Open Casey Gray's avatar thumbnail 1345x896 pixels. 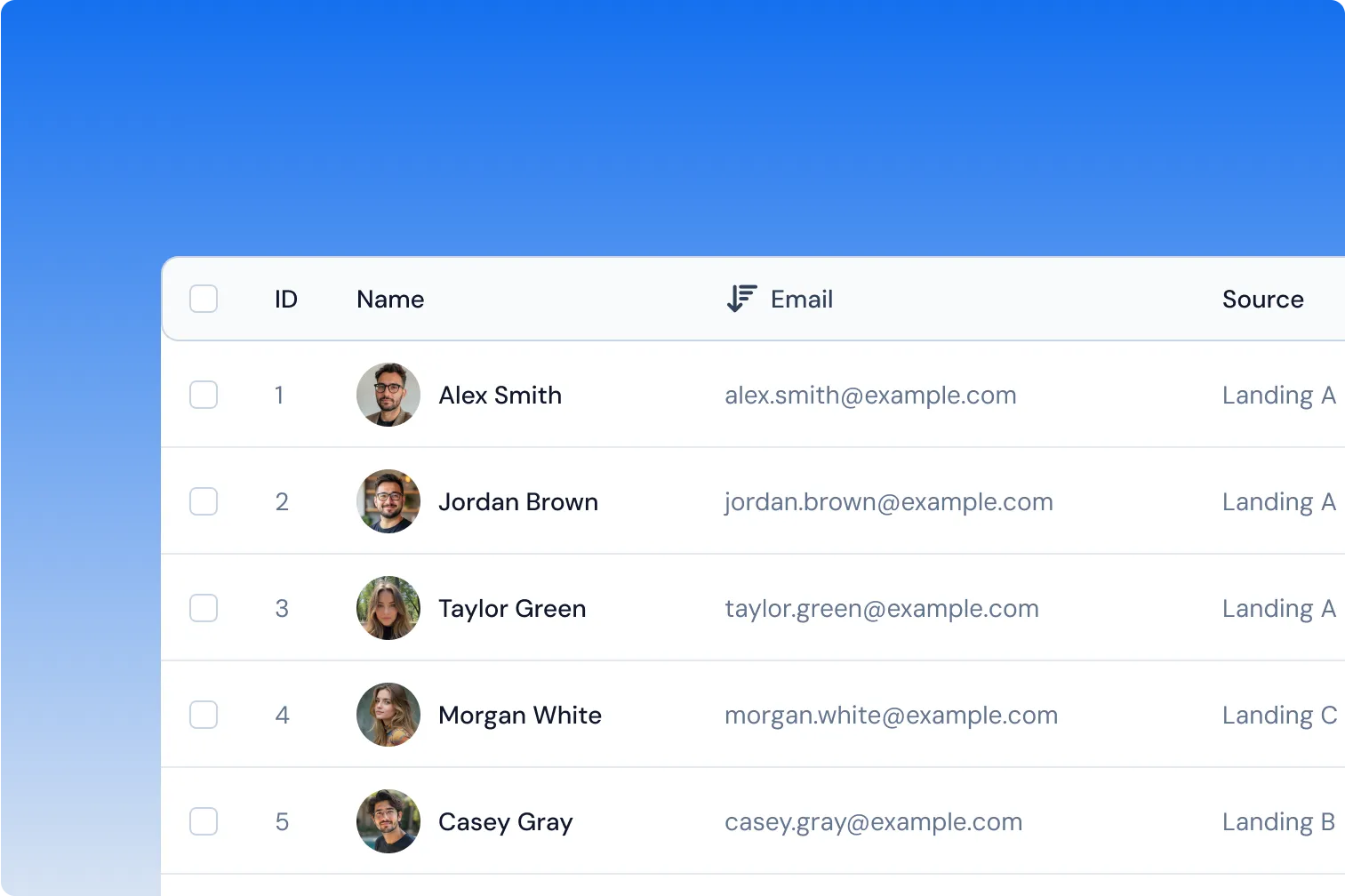pos(388,821)
